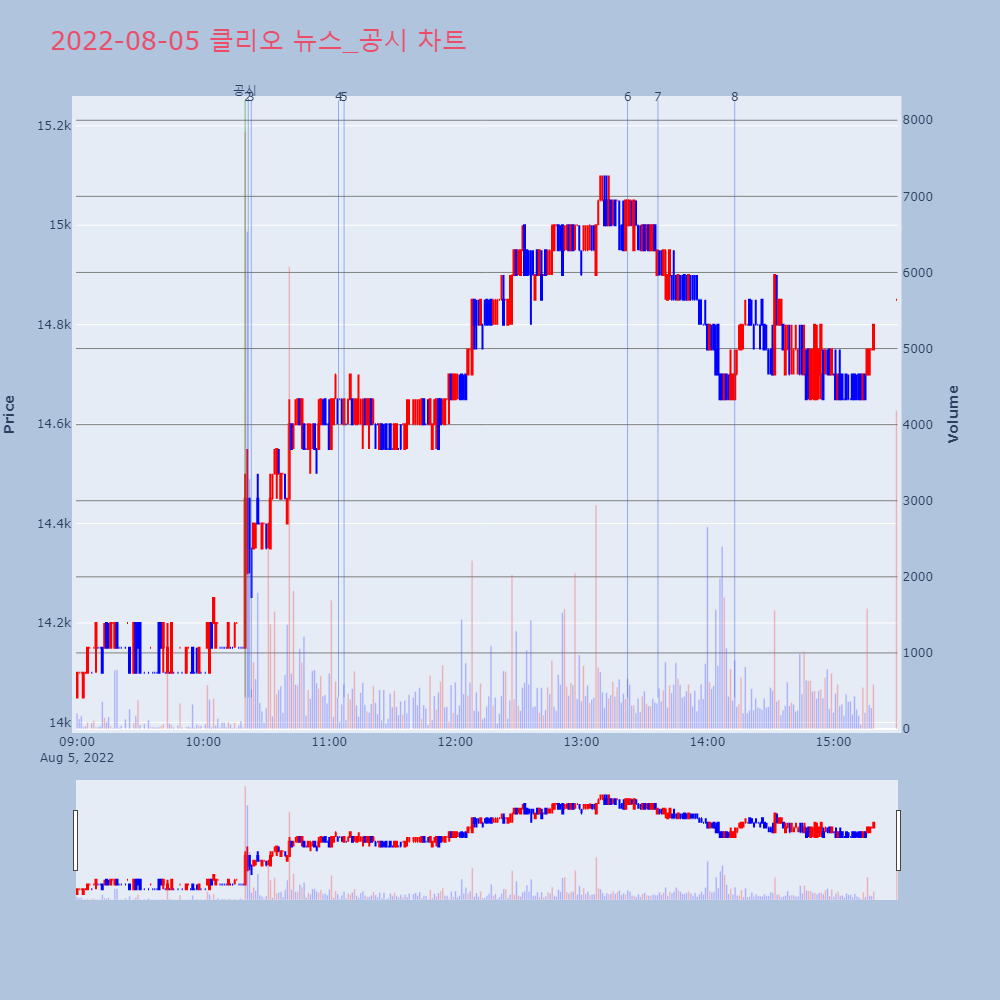Click the chart title '2022-08-05 클리오 뉴스_공시 차트'
Viewport: 1000px width, 1000px height.
click(x=258, y=41)
